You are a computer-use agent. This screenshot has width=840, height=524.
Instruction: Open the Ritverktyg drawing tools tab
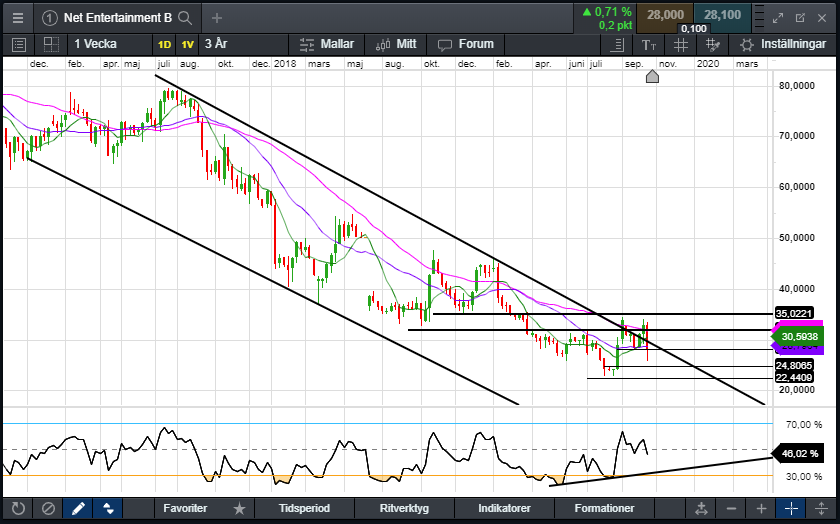click(404, 508)
